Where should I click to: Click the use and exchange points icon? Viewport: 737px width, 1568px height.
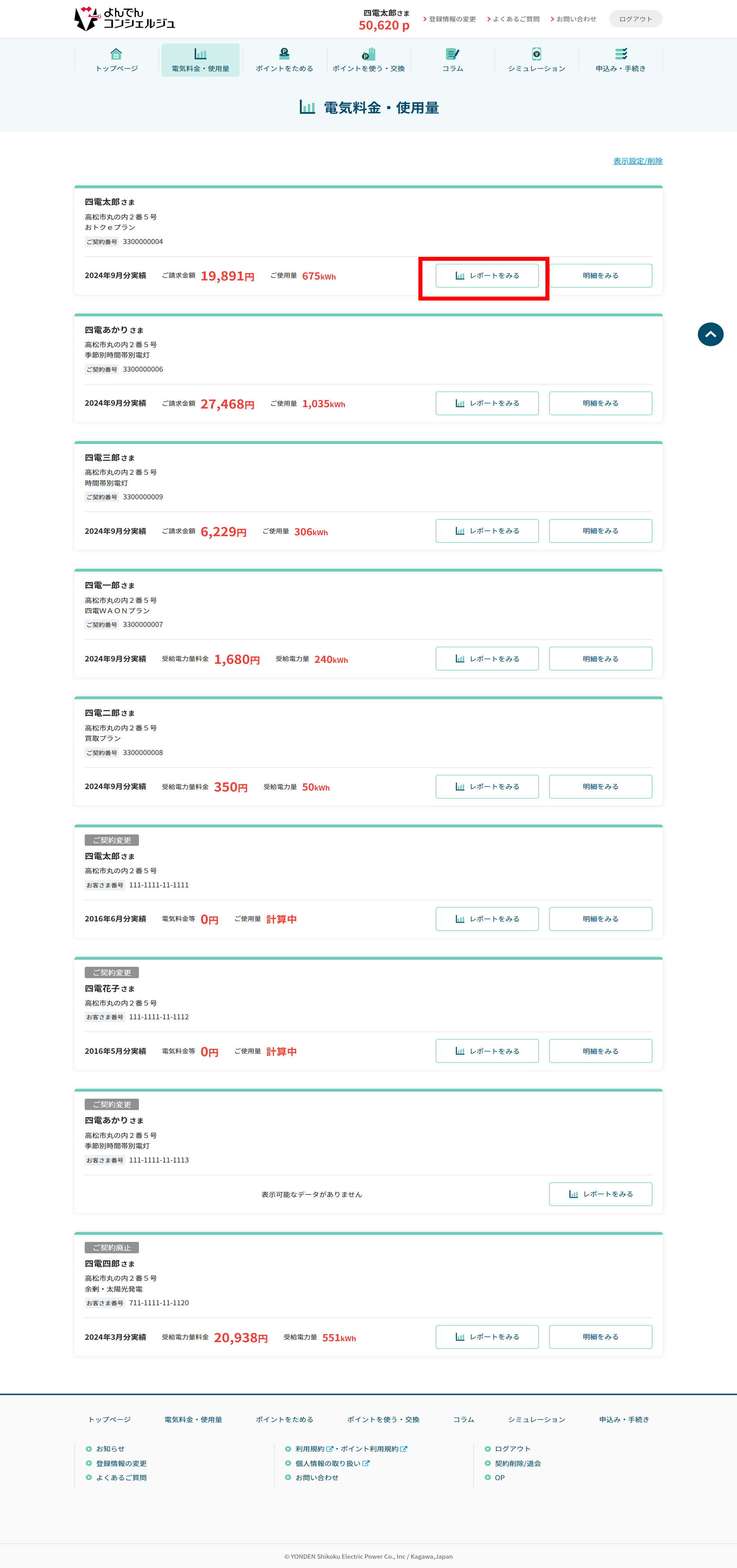click(x=368, y=54)
